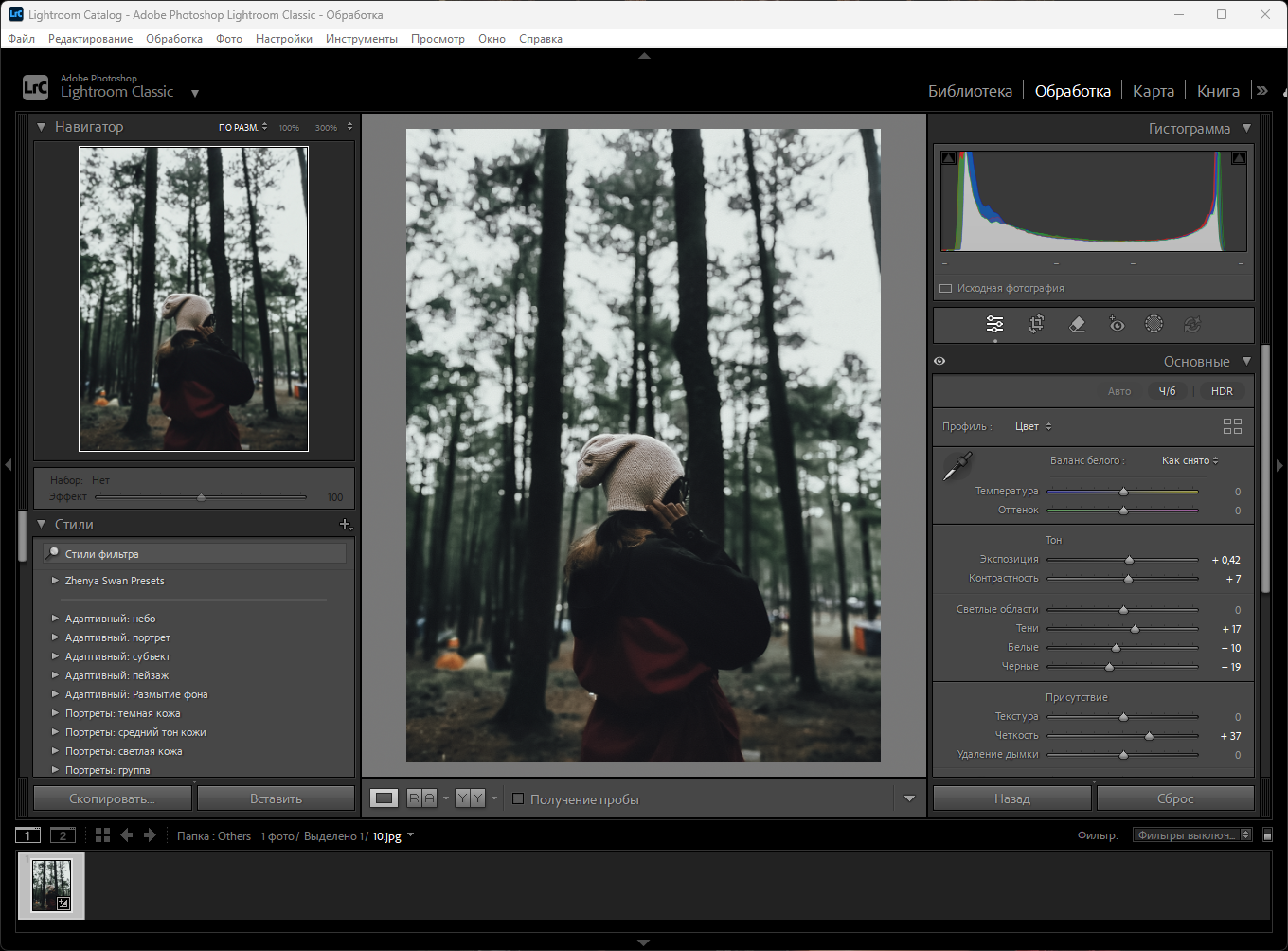Switch to the Библиотека module
This screenshot has height=951, width=1288.
[970, 91]
